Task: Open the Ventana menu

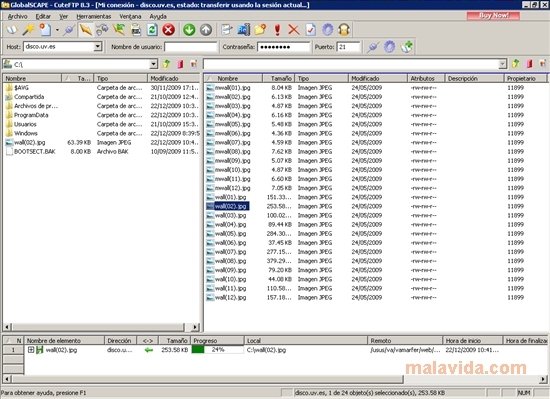Action: (x=130, y=16)
